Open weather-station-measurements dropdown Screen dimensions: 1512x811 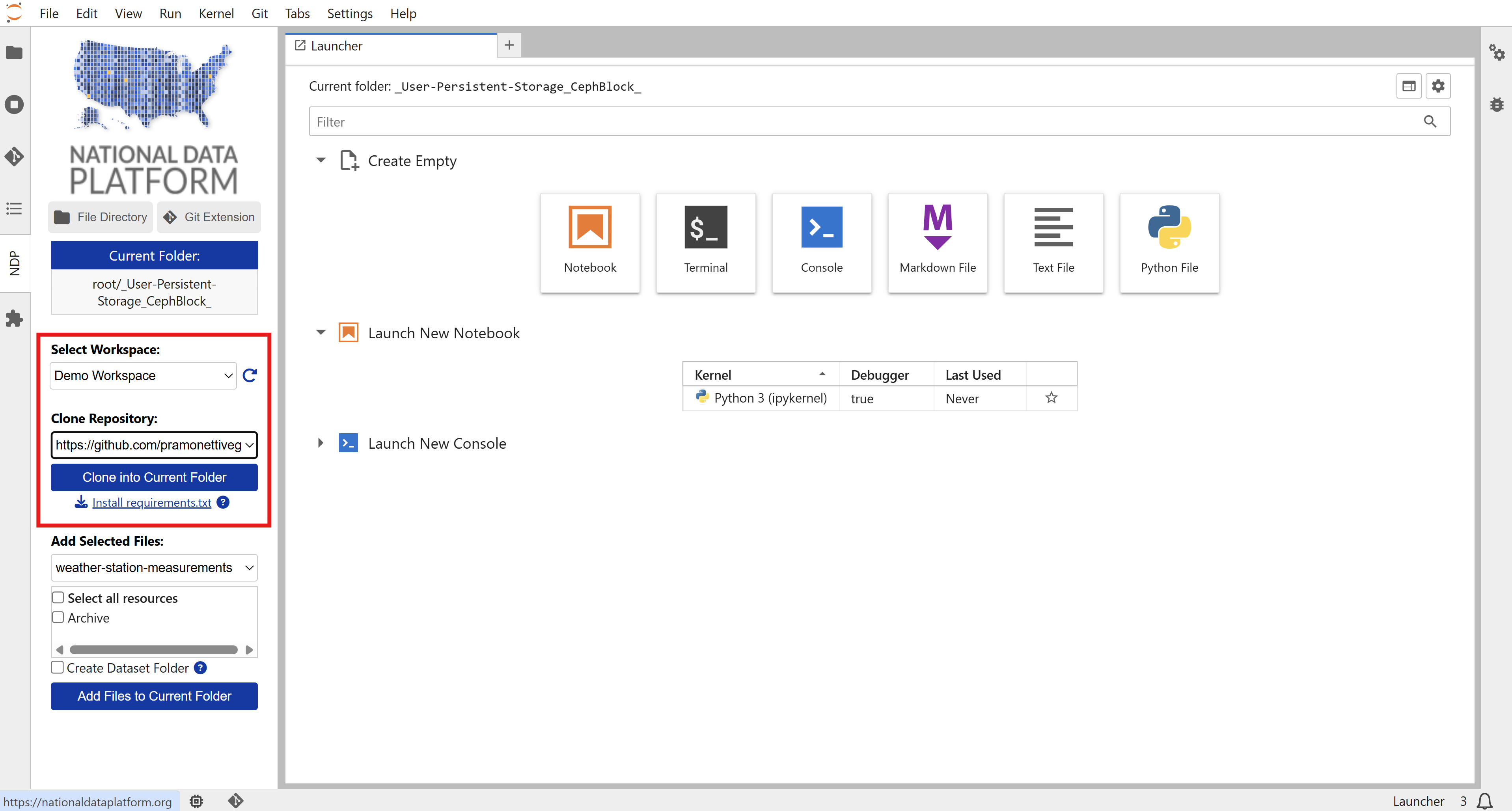(154, 567)
